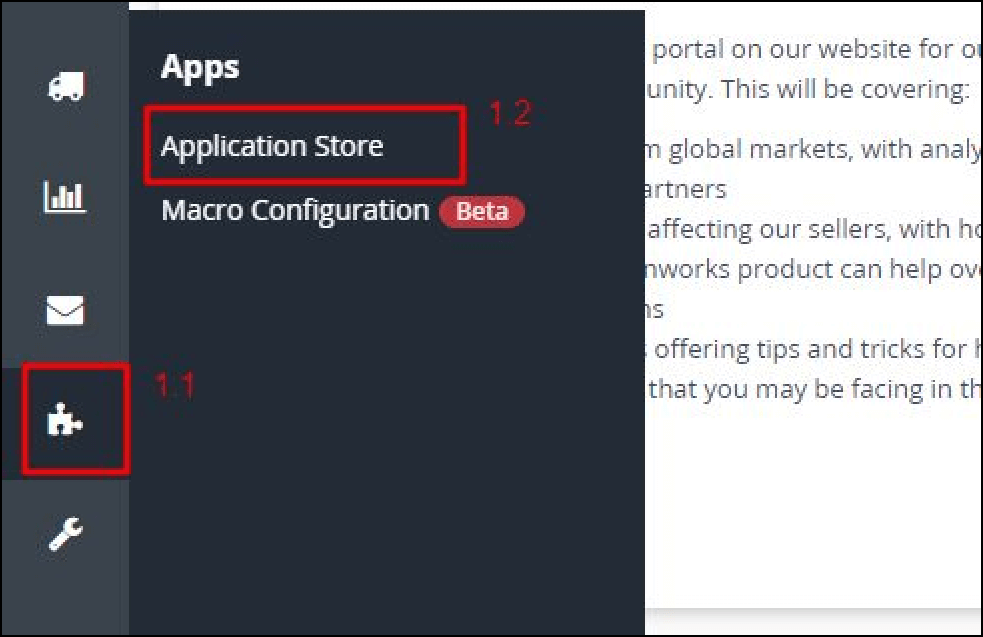The height and width of the screenshot is (637, 983).
Task: Click the red Beta badge
Action: click(x=482, y=212)
